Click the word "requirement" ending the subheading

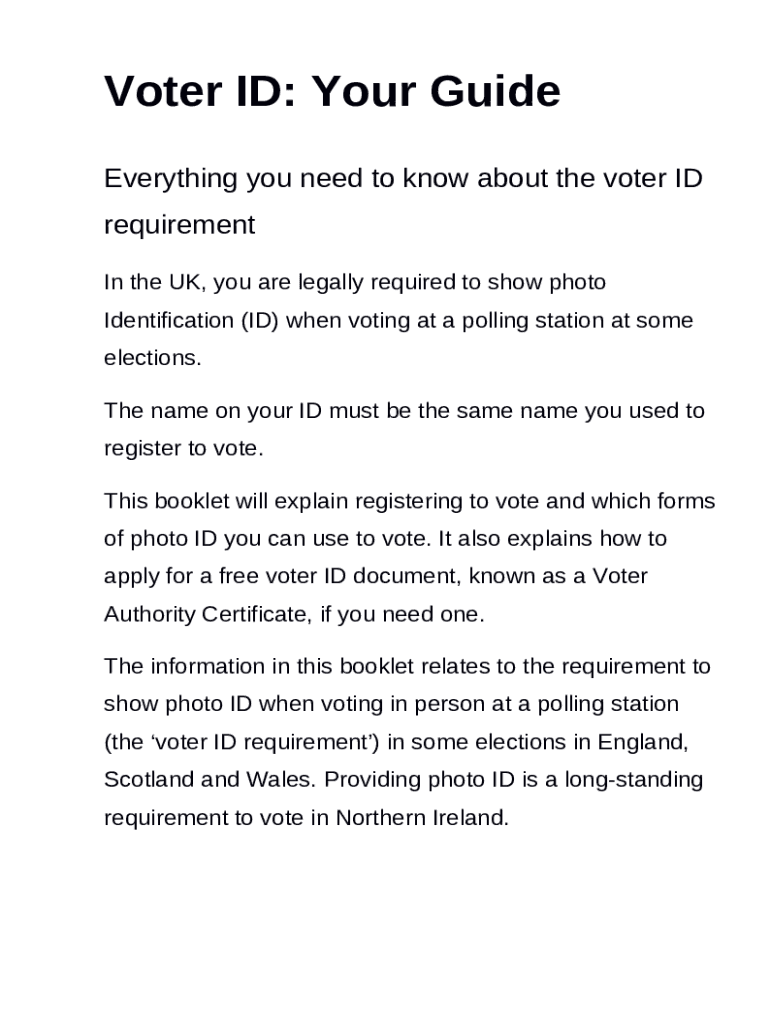click(180, 225)
